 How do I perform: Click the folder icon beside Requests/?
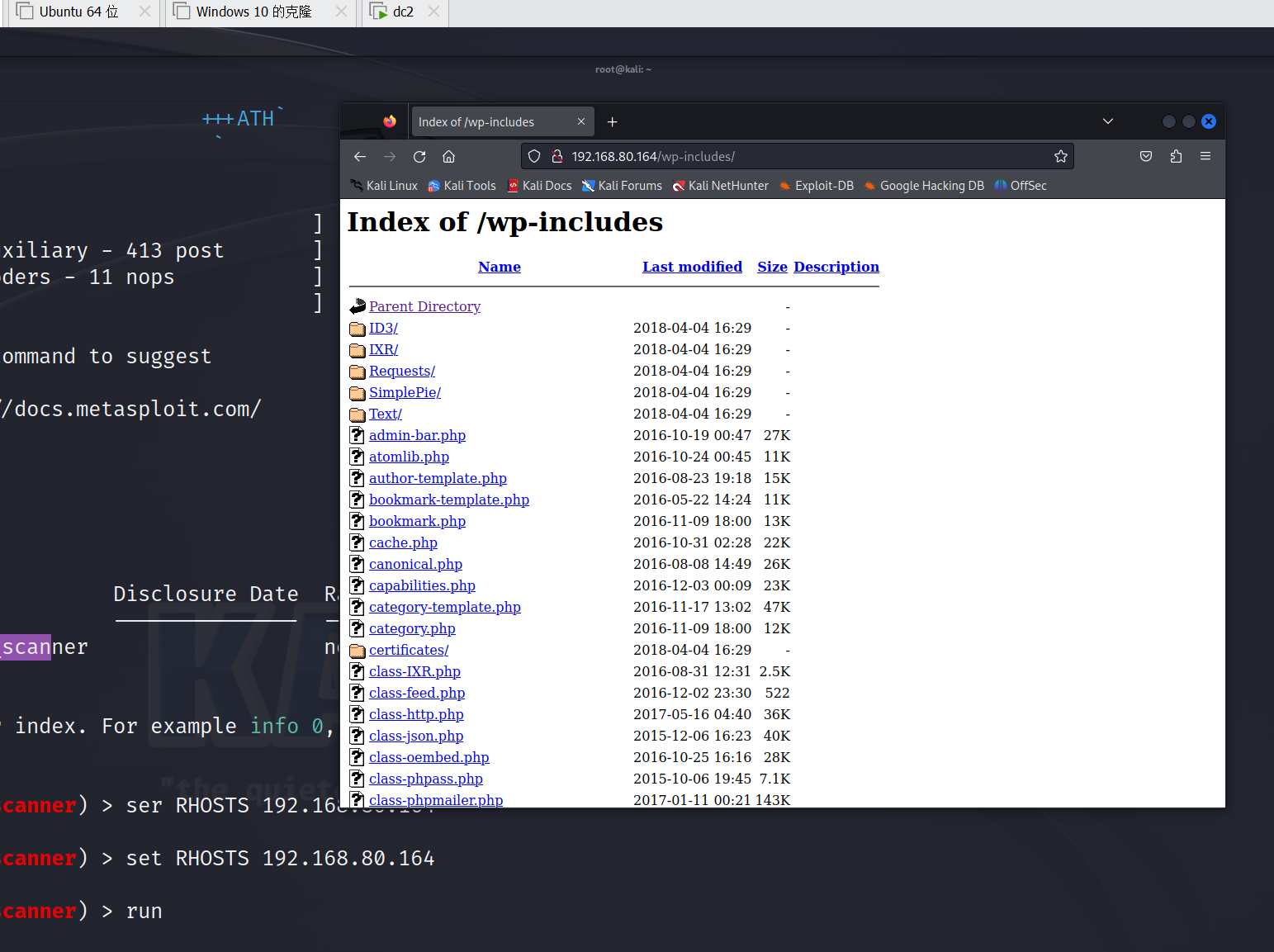point(358,372)
